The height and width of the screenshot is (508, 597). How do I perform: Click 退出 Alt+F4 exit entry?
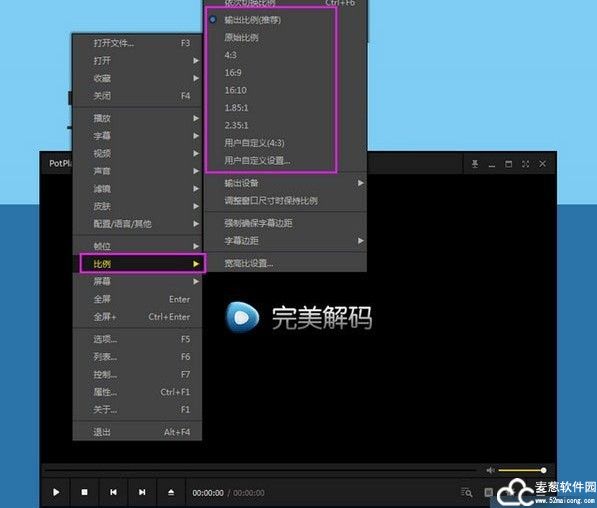[x=137, y=432]
